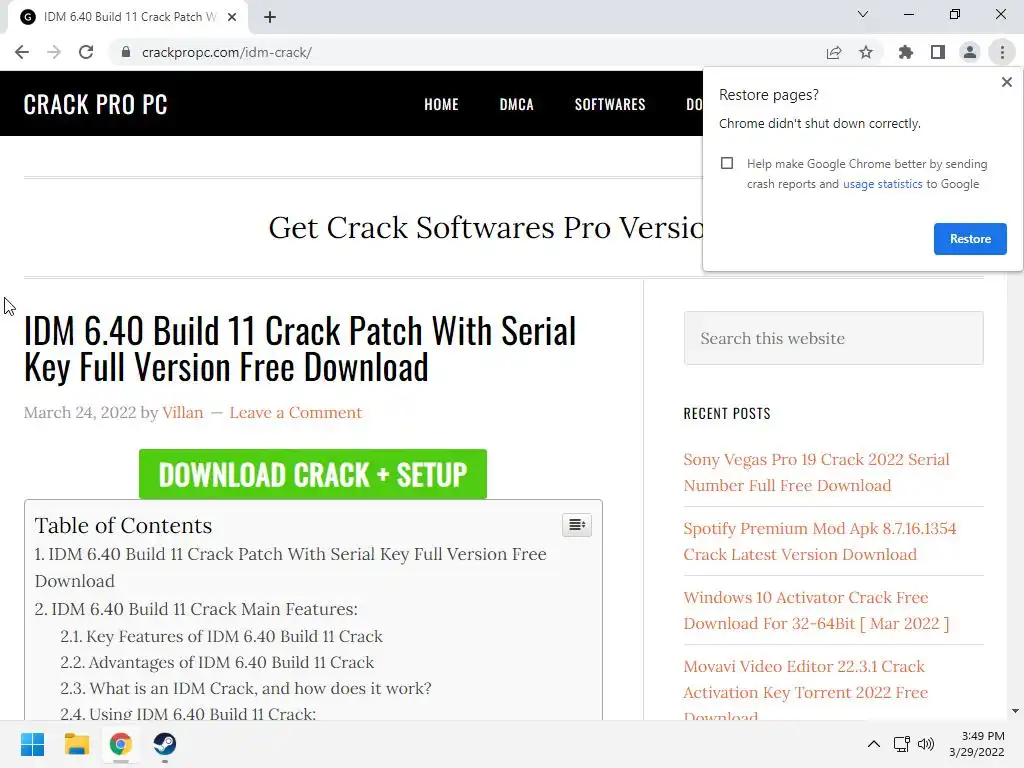Open the clock showing 3:49 PM

click(977, 744)
